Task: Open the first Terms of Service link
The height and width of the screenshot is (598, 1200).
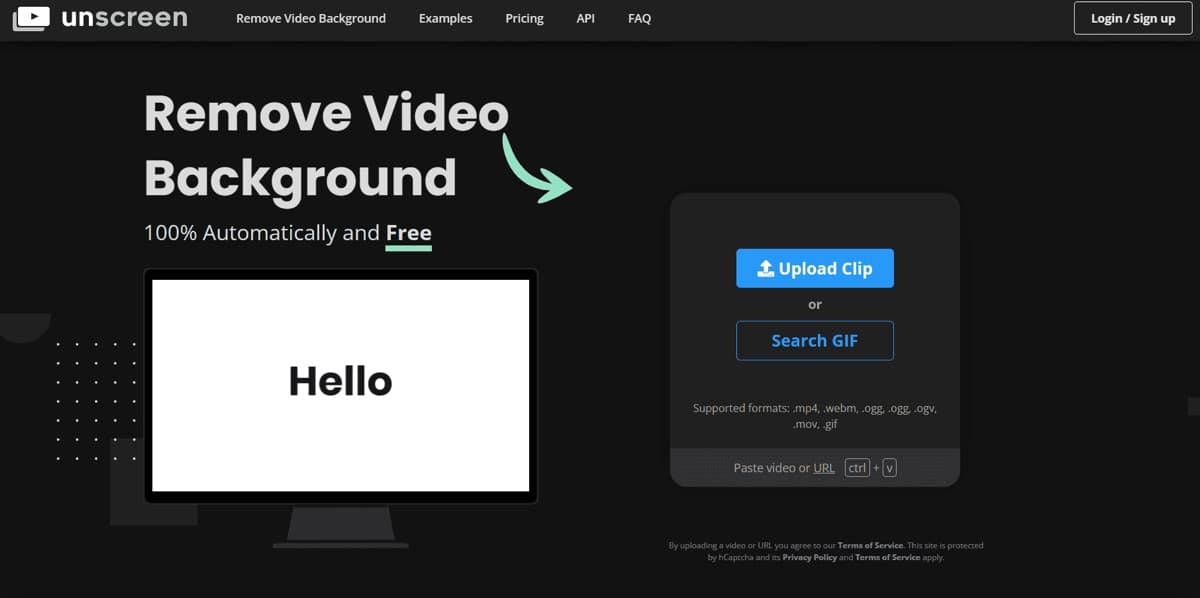Action: pos(868,546)
